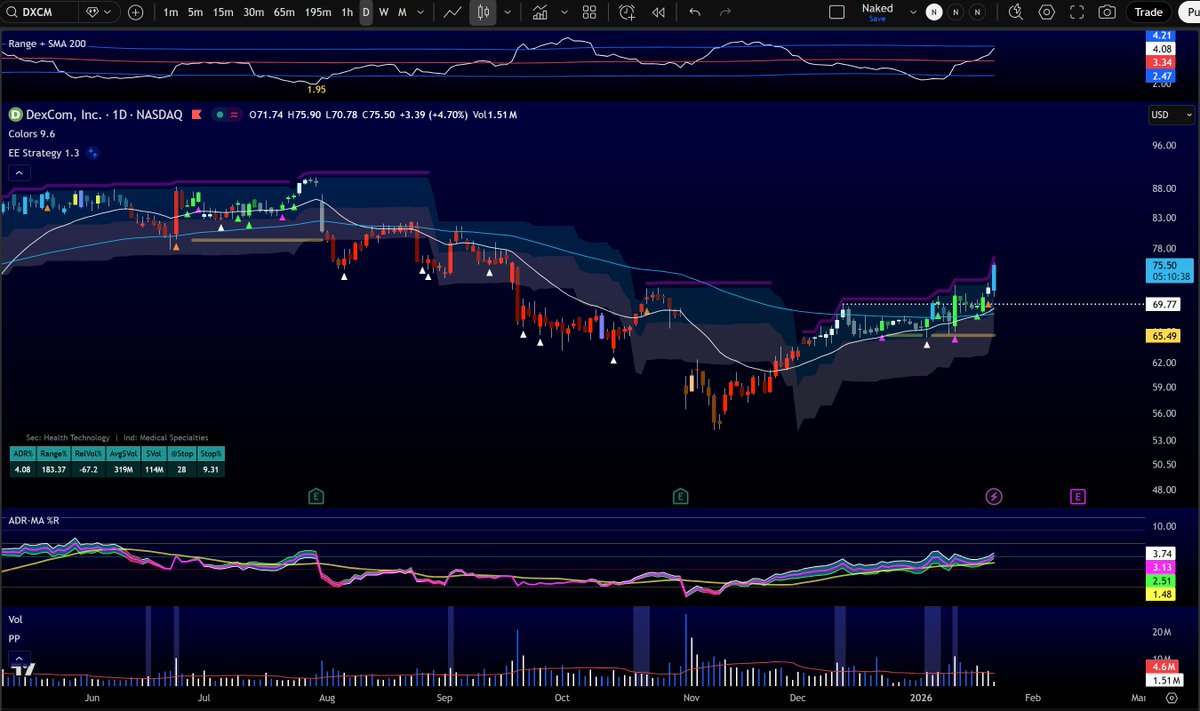Viewport: 1200px width, 711px height.
Task: Click the purple E earnings marker near Feb
Action: (x=1077, y=495)
